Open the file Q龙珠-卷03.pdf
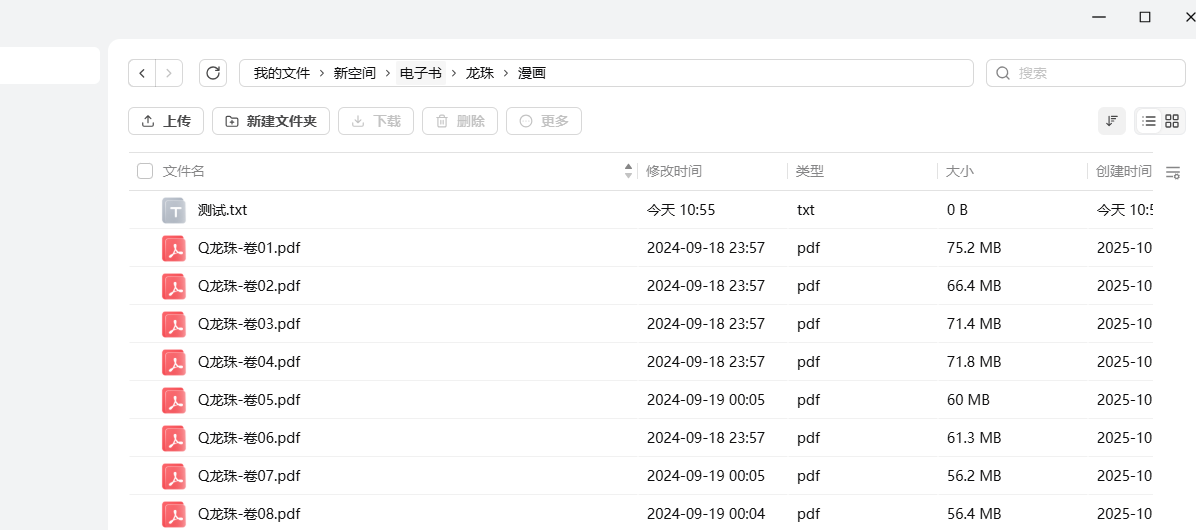Screen dimensions: 1196x530 (x=249, y=324)
